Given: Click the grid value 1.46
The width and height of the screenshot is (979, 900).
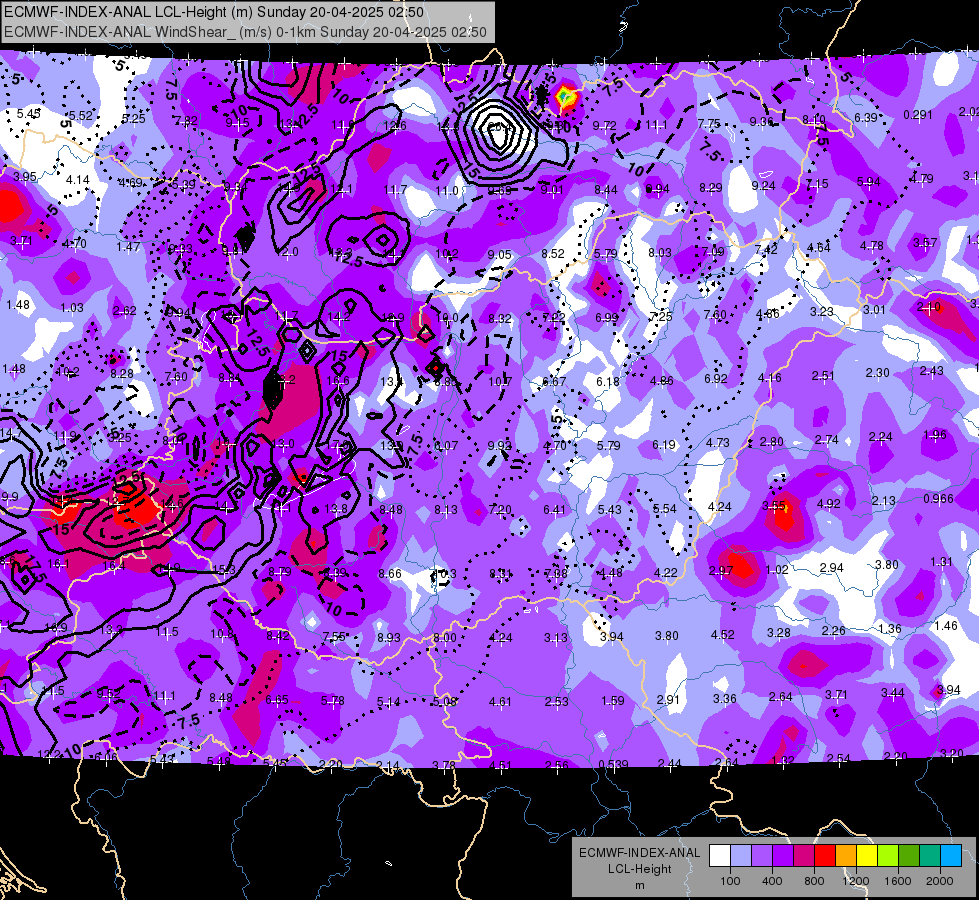Looking at the screenshot, I should tap(946, 625).
